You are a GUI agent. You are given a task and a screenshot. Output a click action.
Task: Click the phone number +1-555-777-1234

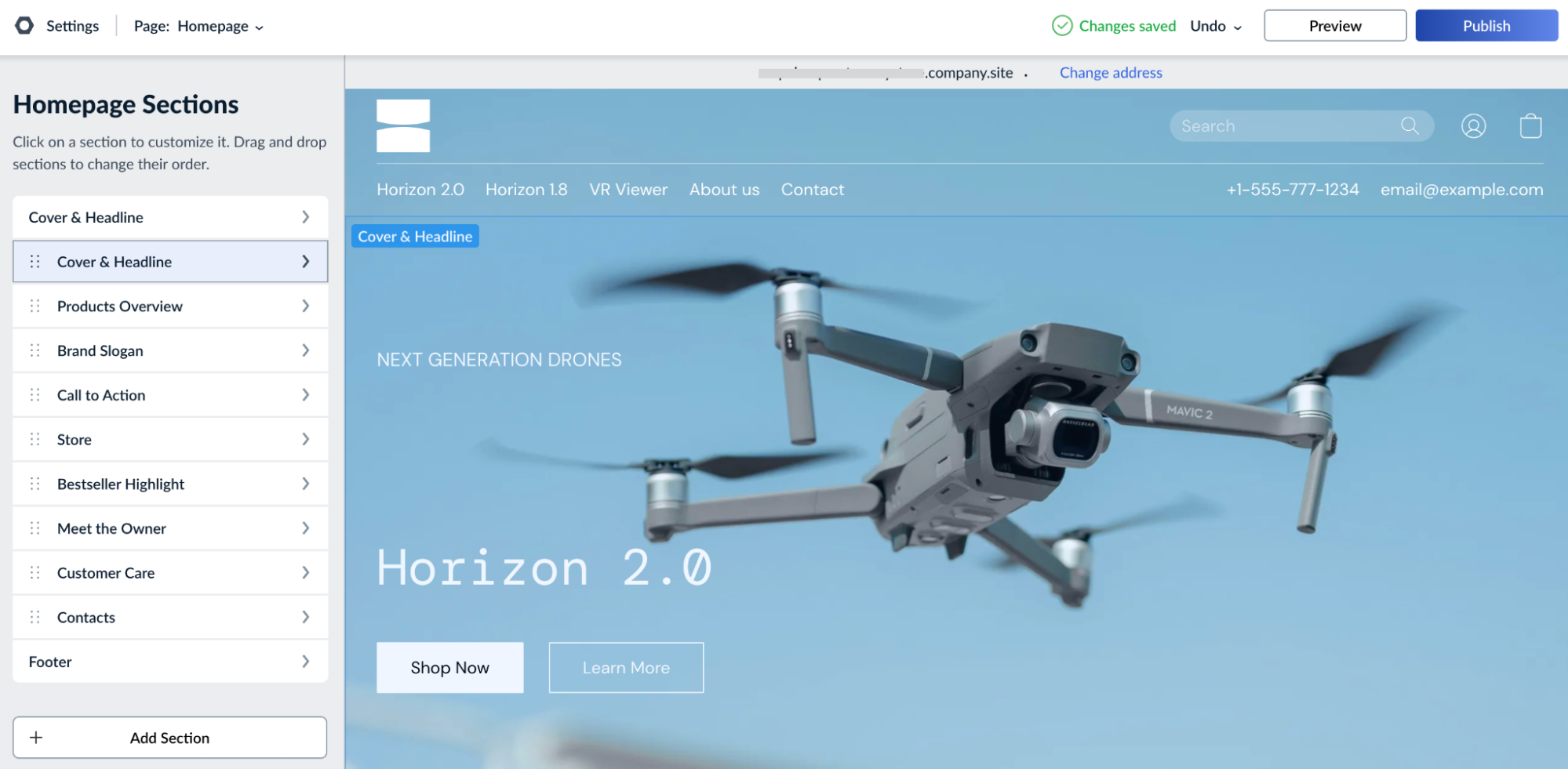pyautogui.click(x=1293, y=190)
